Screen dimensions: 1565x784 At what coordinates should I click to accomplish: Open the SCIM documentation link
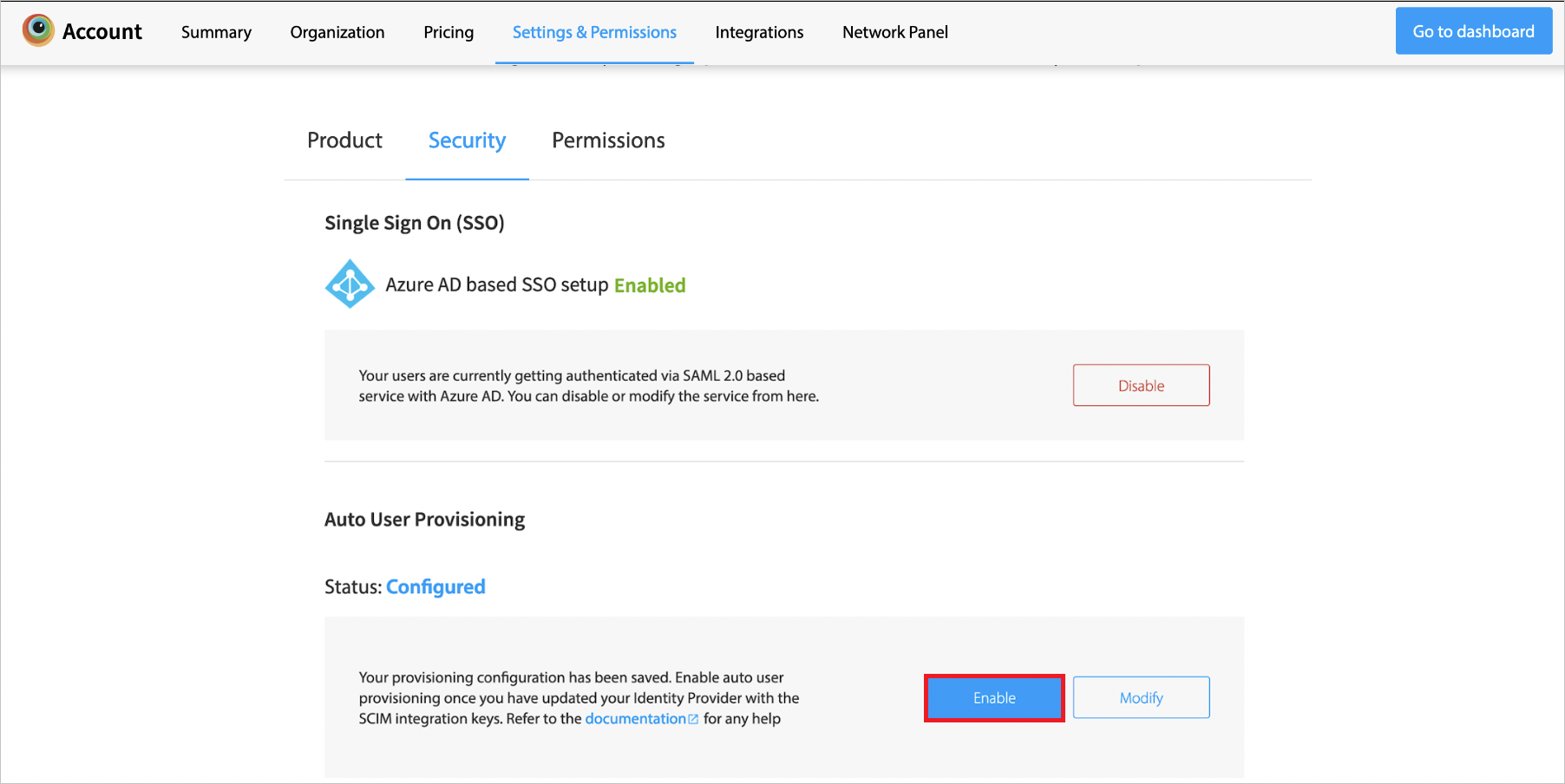(x=635, y=719)
